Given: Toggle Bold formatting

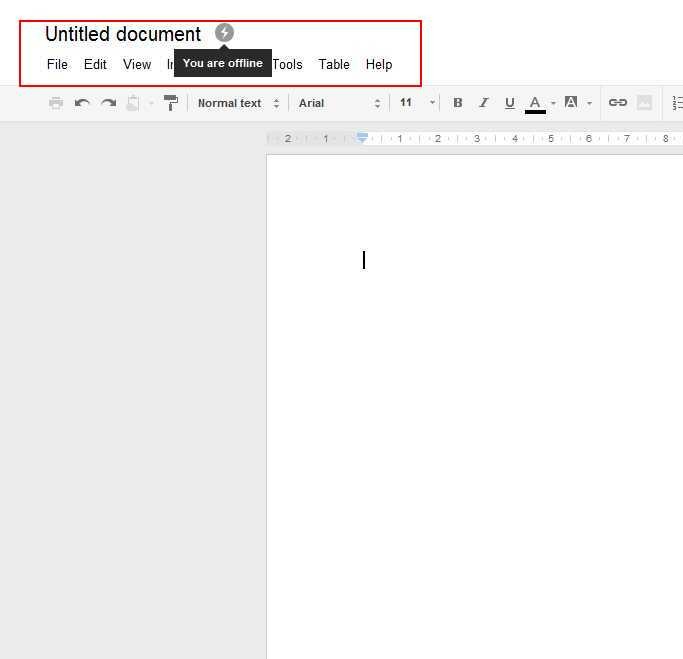Looking at the screenshot, I should pos(458,103).
